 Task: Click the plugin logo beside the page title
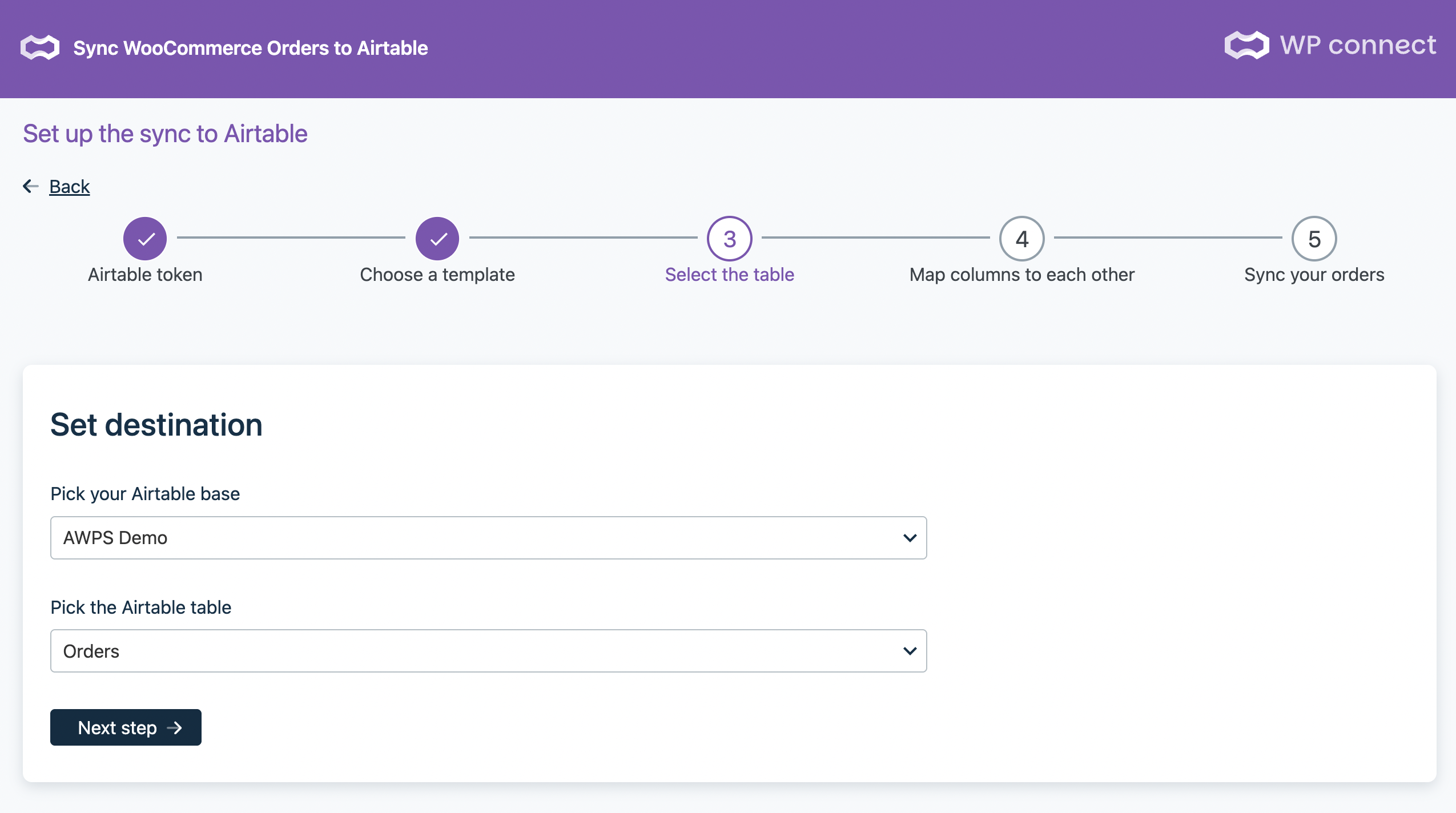point(40,47)
